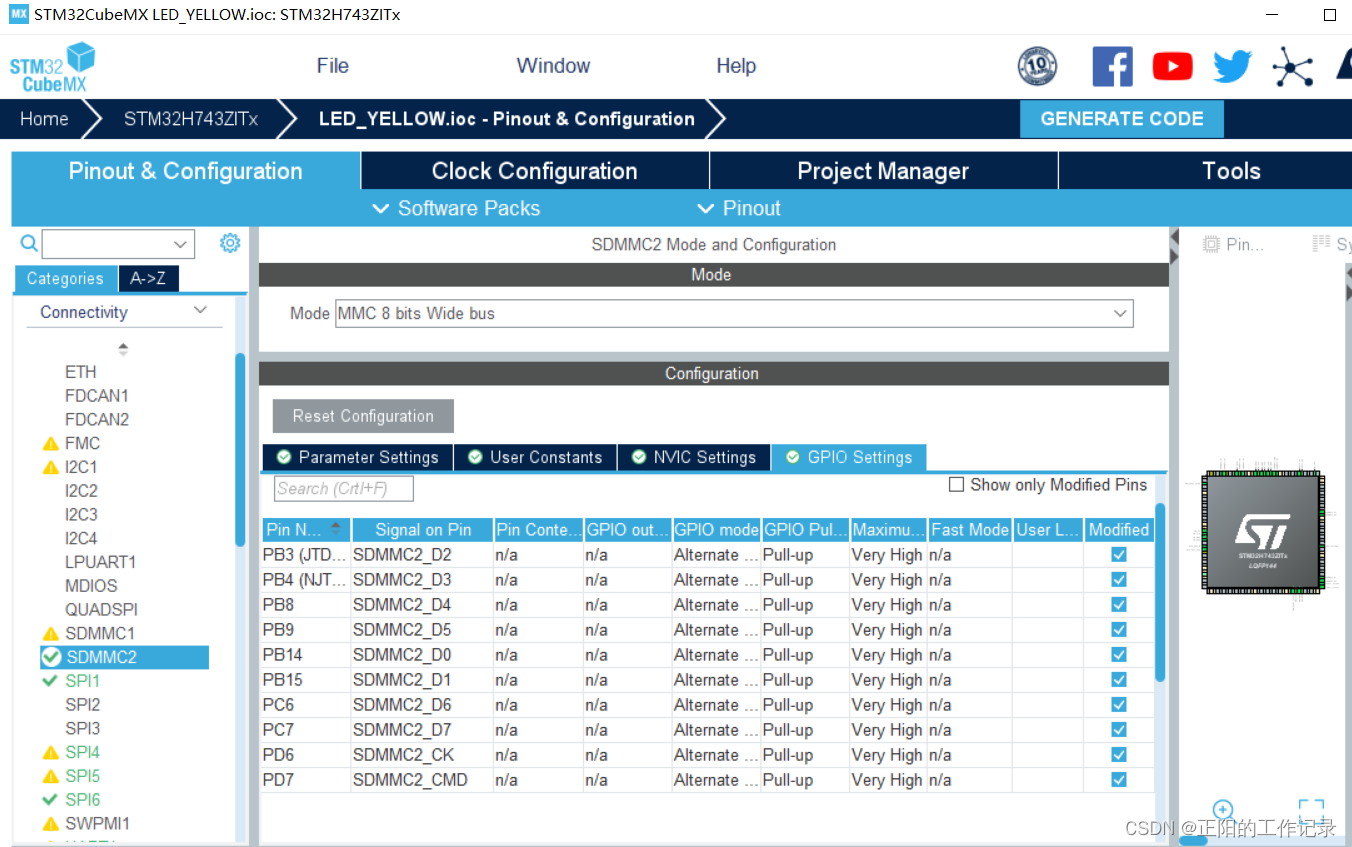Open the Window menu
Image resolution: width=1352 pixels, height=847 pixels.
553,66
